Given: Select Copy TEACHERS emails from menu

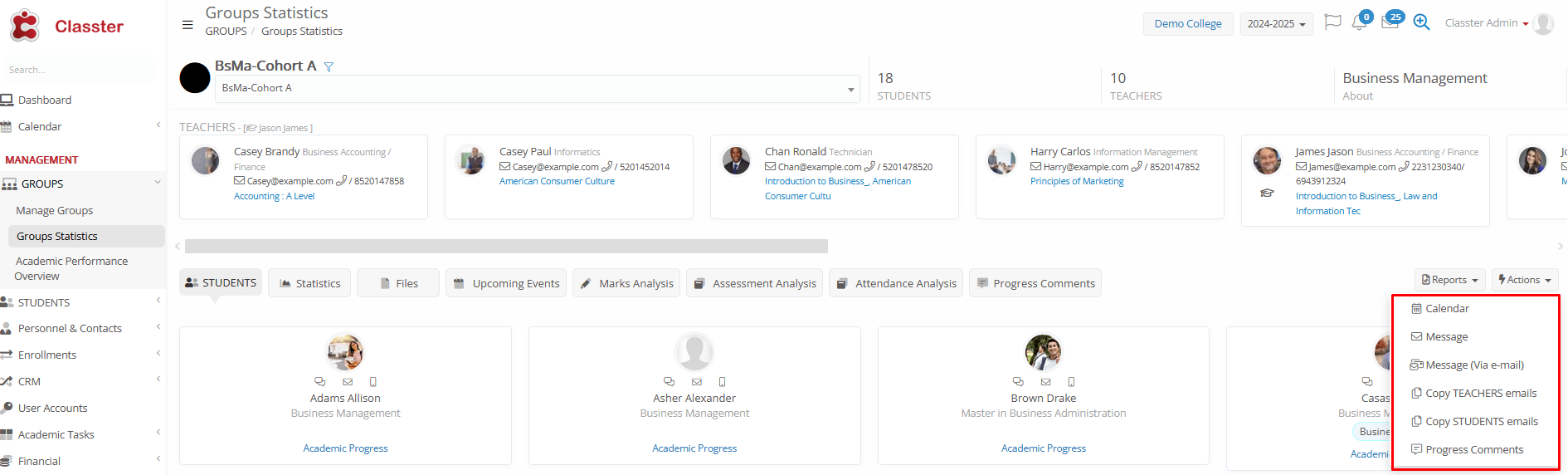Looking at the screenshot, I should click(1480, 394).
